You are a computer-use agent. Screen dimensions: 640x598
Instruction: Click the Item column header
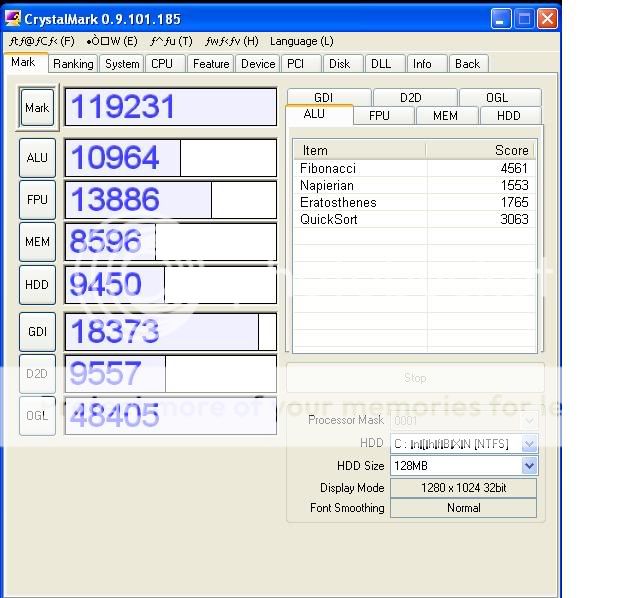click(359, 150)
